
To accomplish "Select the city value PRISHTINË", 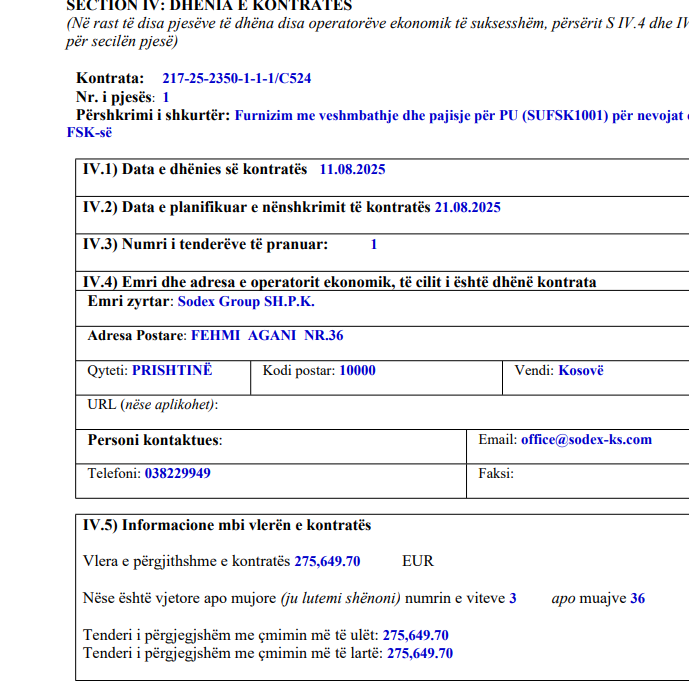I will coord(172,371).
